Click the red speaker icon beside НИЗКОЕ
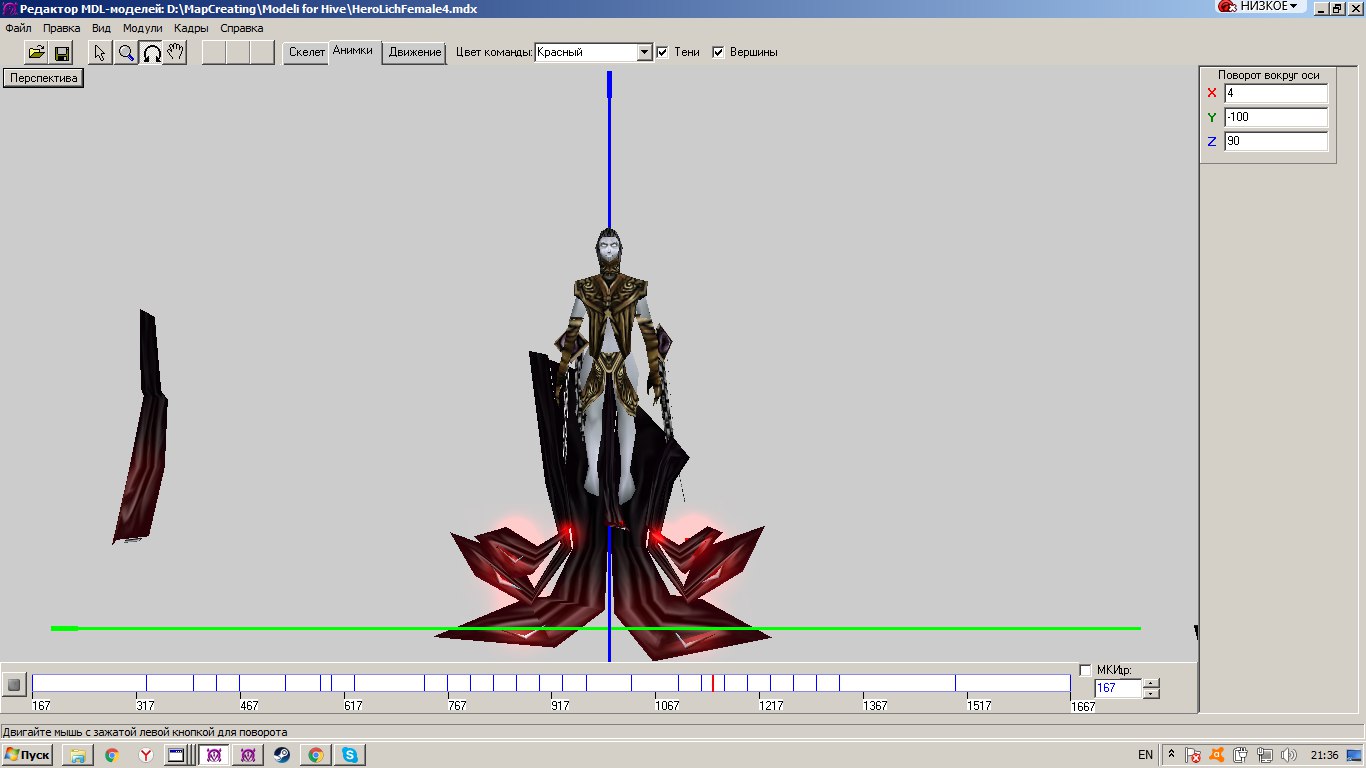The width and height of the screenshot is (1366, 768). (x=1226, y=6)
